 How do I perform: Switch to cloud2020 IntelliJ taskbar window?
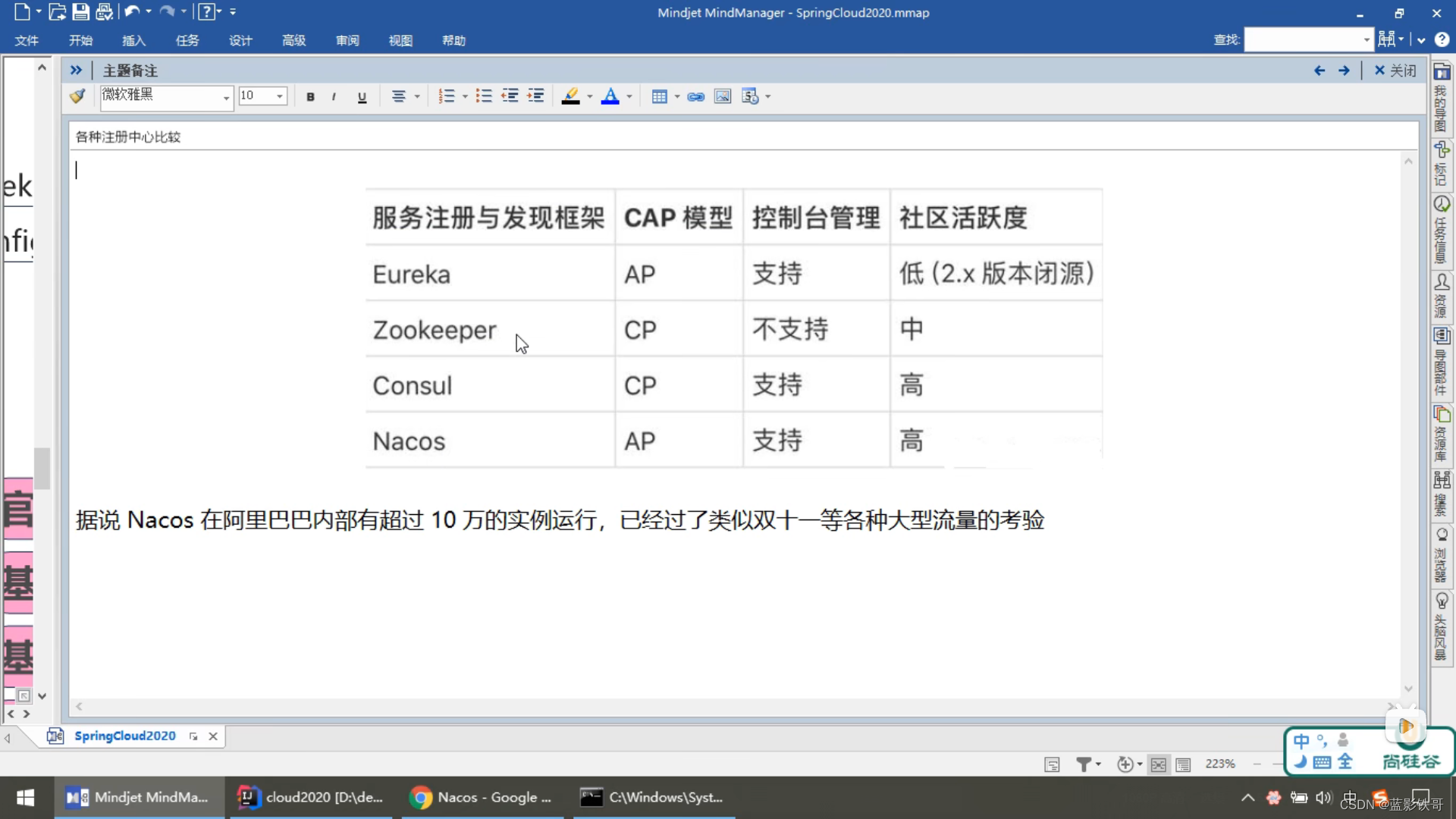pos(310,798)
